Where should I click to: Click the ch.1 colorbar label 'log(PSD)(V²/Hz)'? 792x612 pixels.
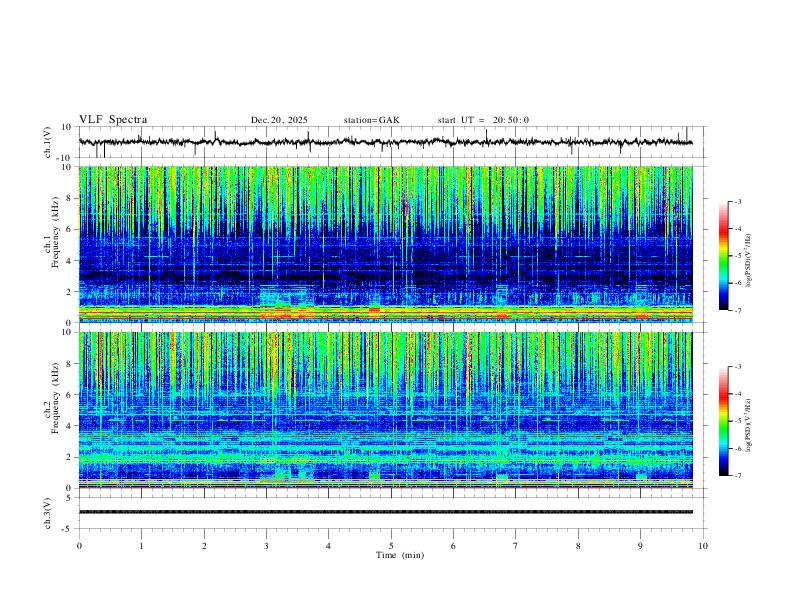click(749, 261)
